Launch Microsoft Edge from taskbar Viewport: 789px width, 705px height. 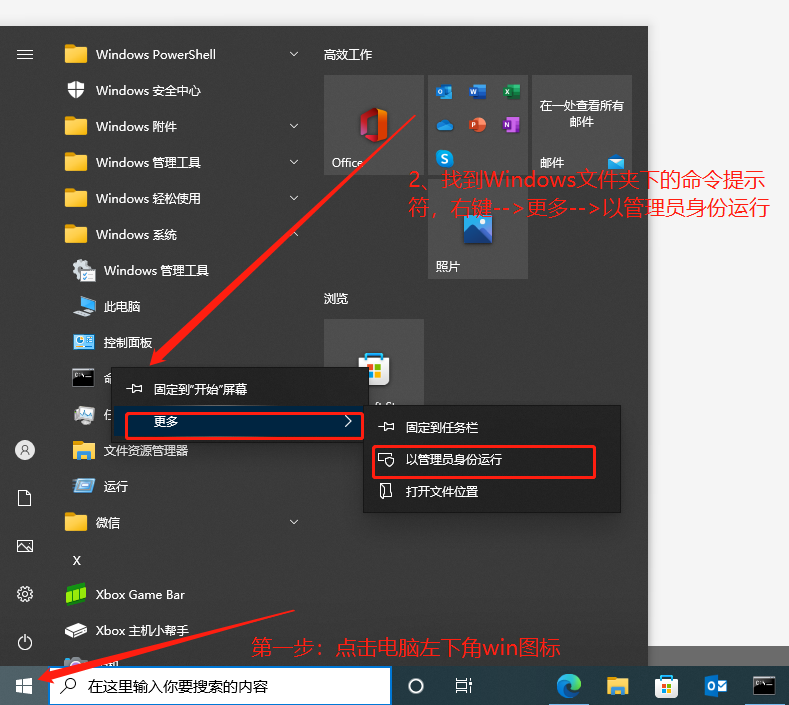(x=569, y=686)
